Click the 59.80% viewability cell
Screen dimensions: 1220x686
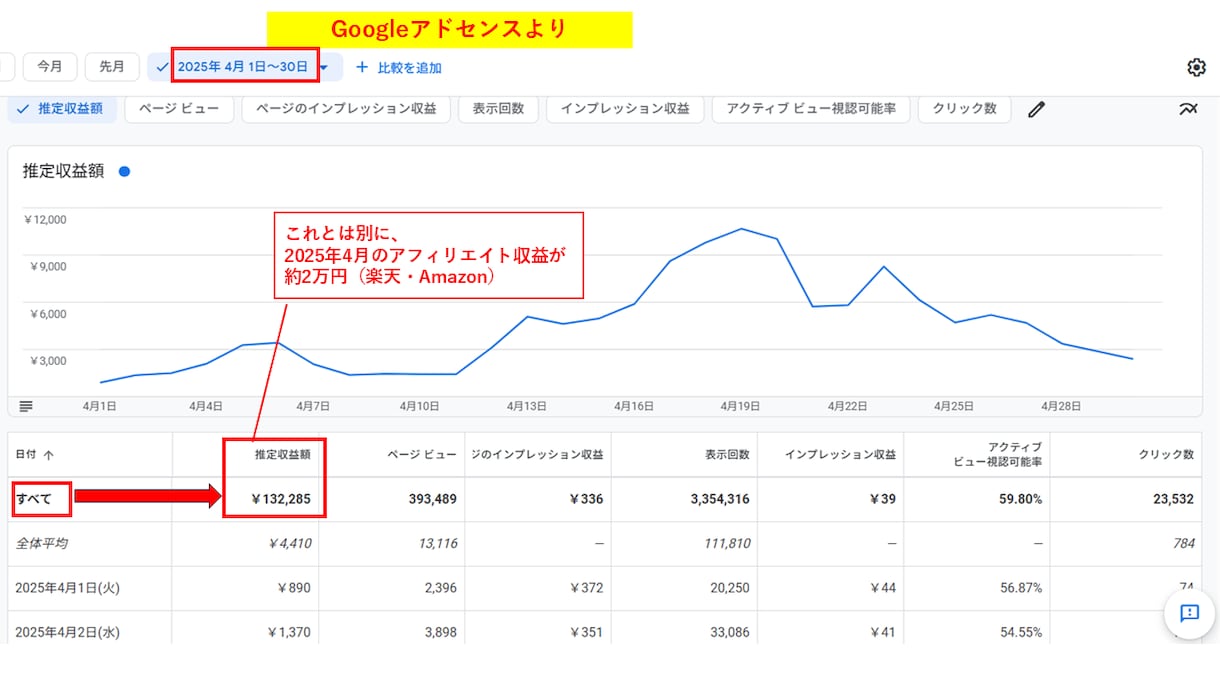point(1019,499)
